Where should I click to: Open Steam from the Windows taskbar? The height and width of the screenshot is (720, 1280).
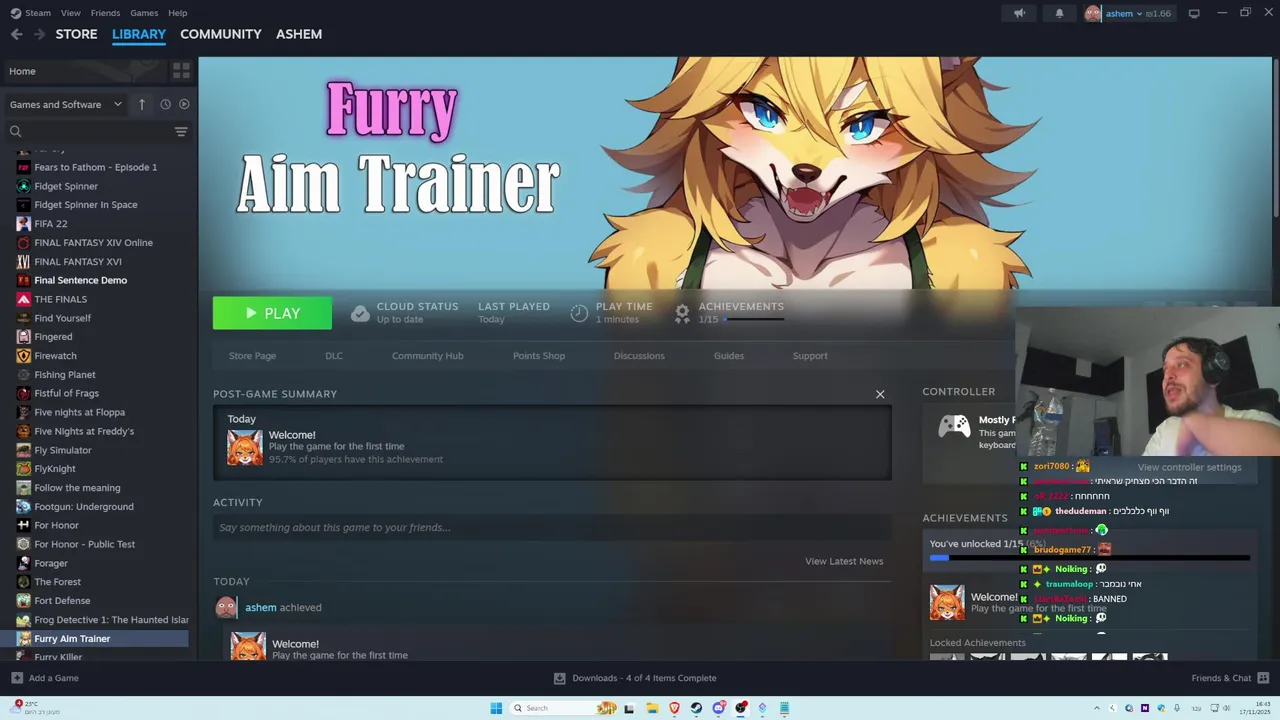pos(697,708)
